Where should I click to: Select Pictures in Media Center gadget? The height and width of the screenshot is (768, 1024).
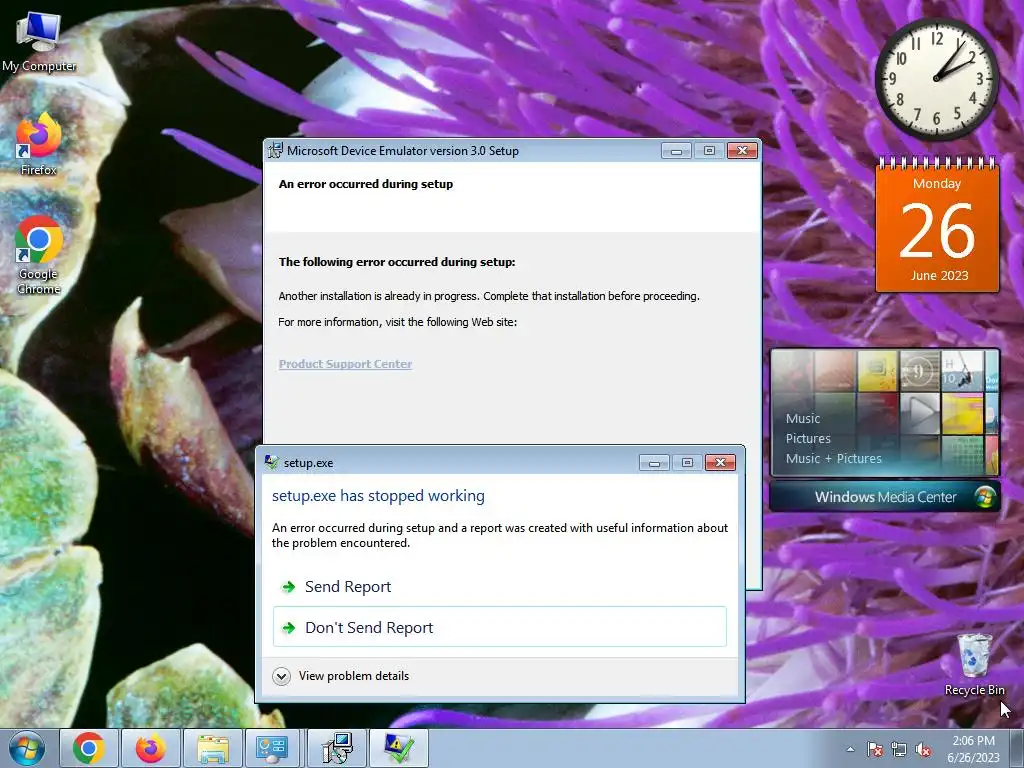click(808, 439)
